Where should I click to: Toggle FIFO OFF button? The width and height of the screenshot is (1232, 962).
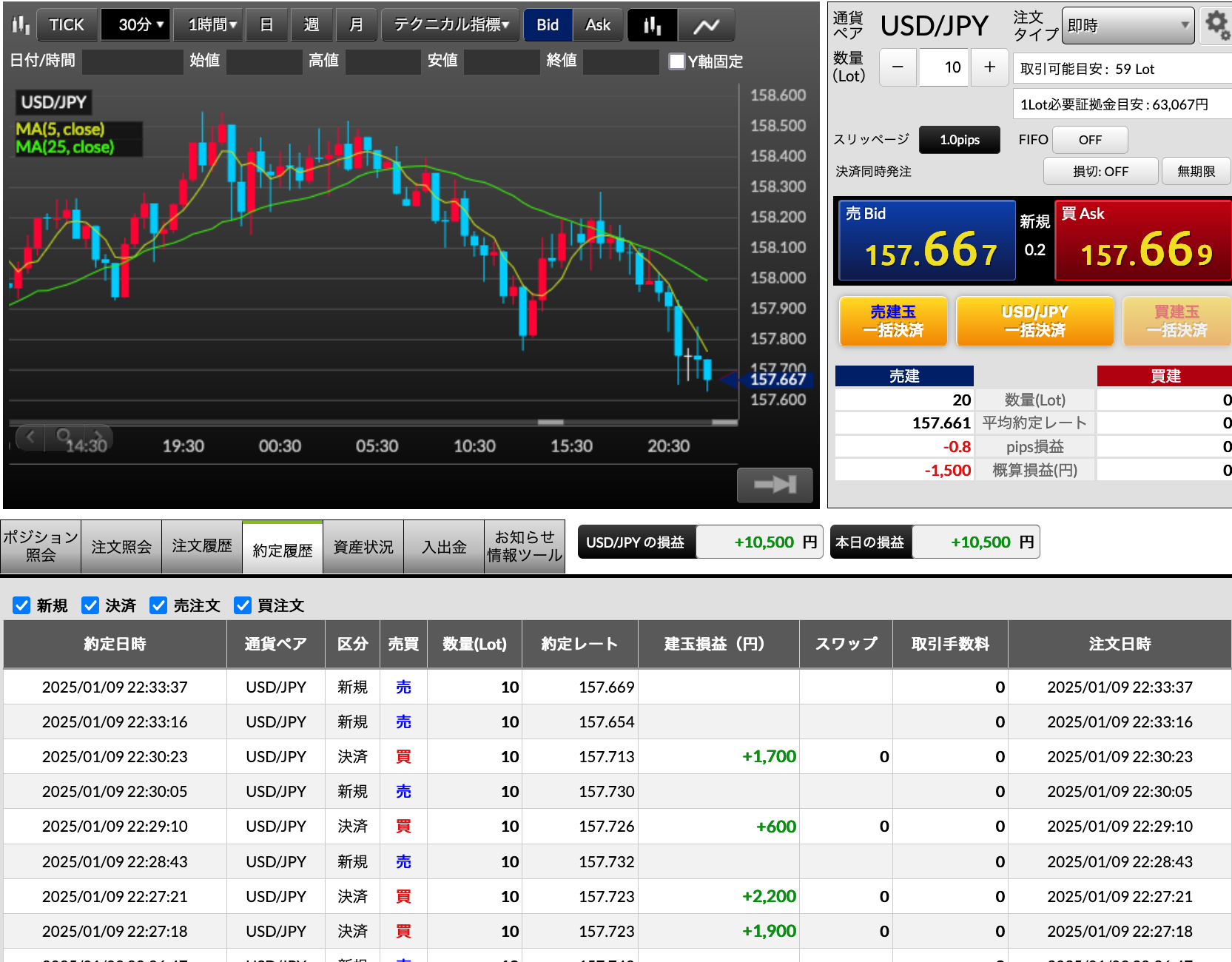[1090, 140]
